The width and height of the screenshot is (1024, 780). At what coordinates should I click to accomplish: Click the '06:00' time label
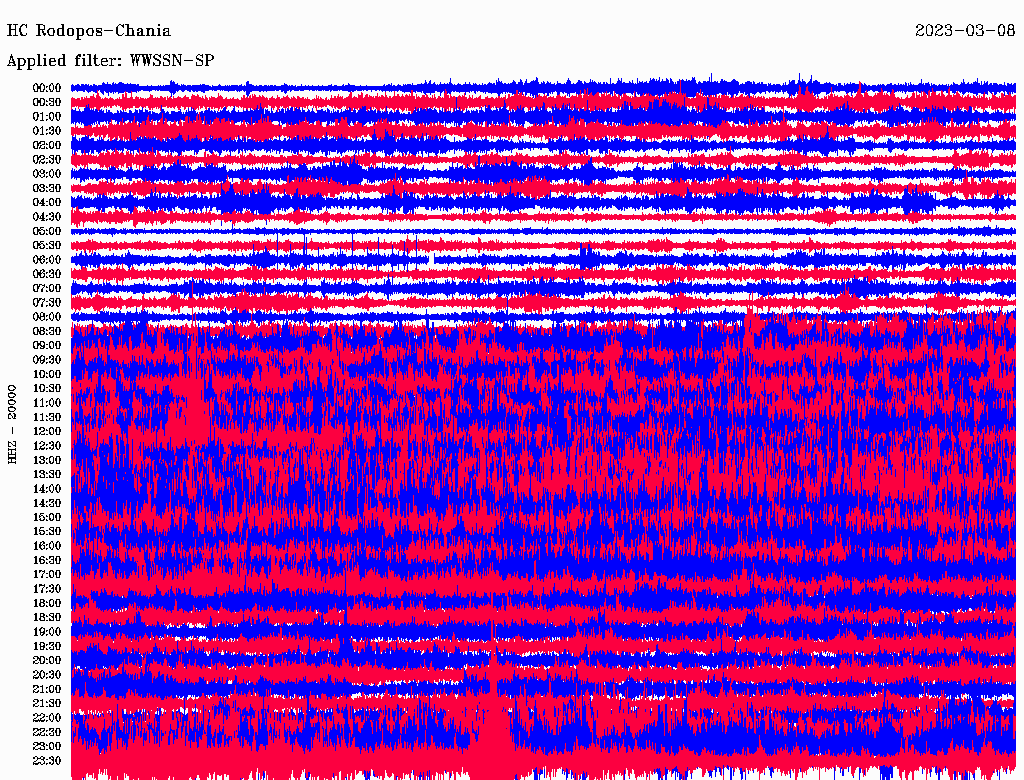tap(47, 260)
